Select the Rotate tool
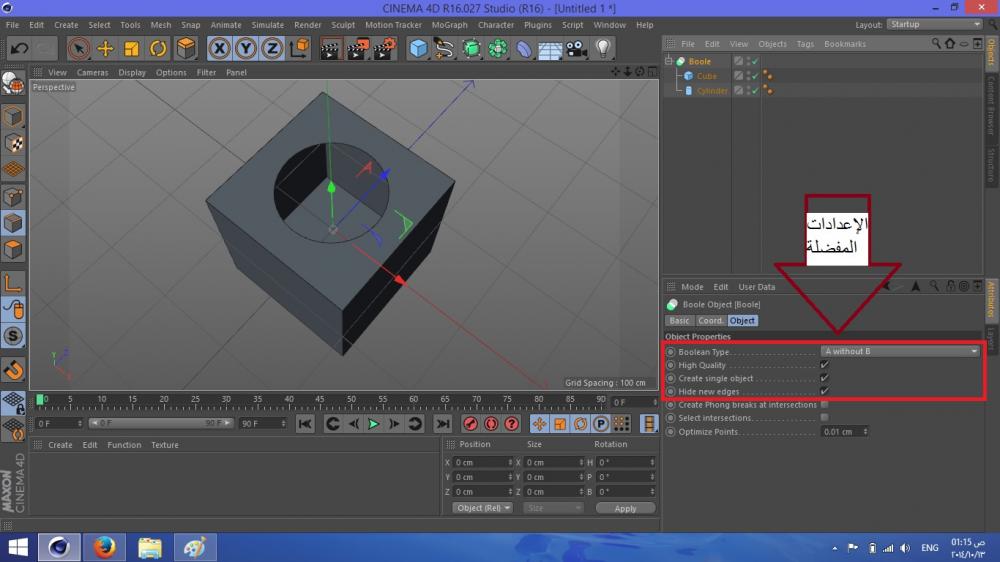The height and width of the screenshot is (562, 1000). [158, 48]
